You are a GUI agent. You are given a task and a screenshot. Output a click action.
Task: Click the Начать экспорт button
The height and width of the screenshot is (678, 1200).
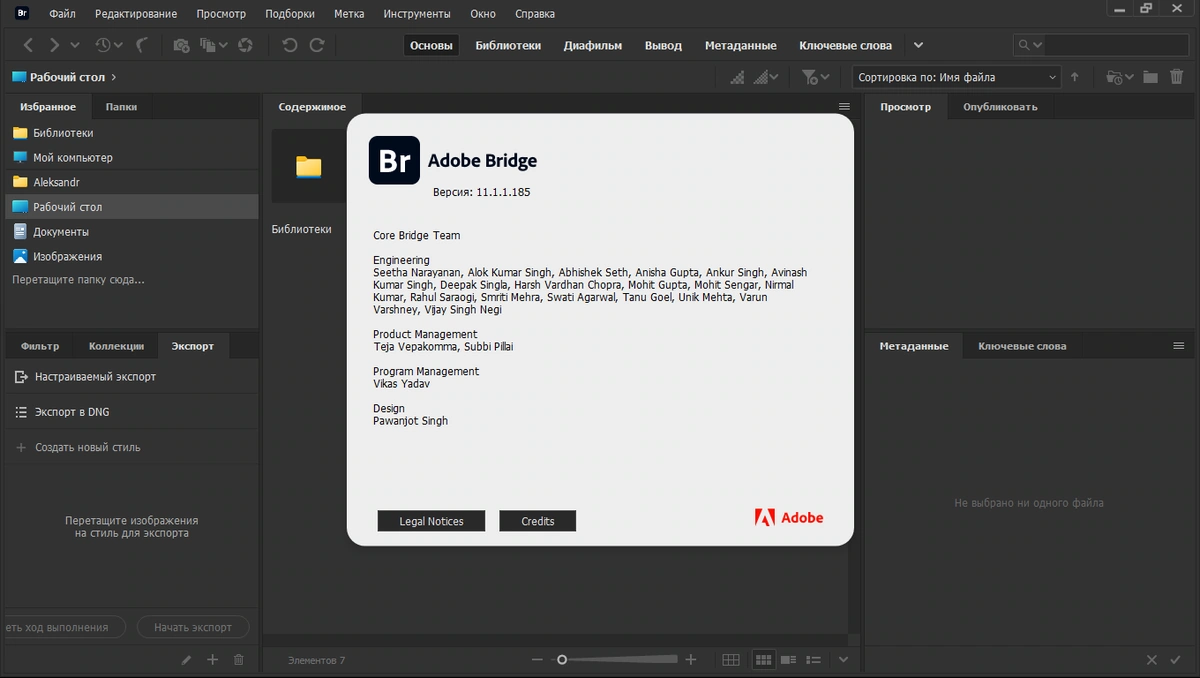click(193, 627)
